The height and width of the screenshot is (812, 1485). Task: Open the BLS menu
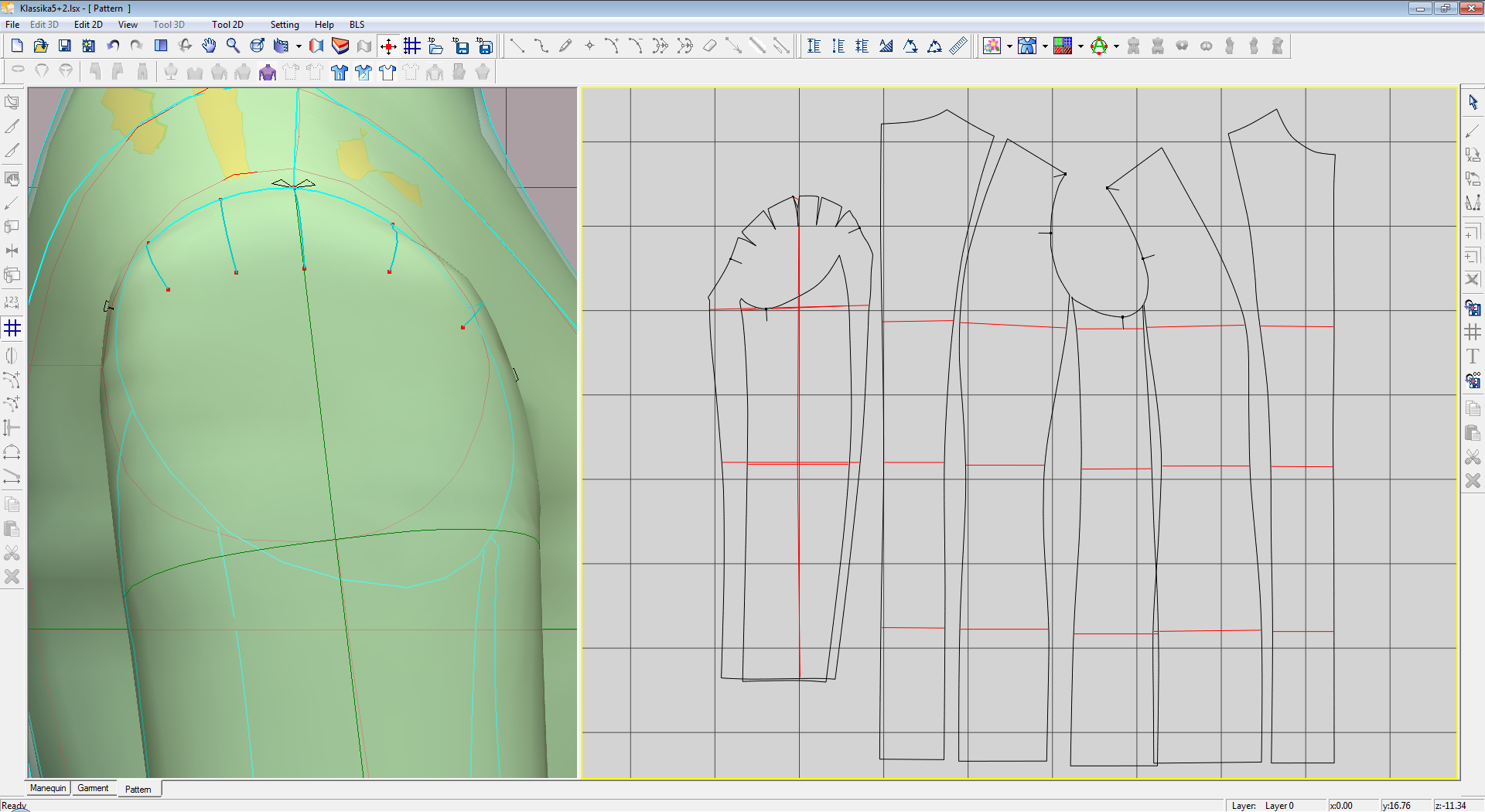click(x=357, y=25)
